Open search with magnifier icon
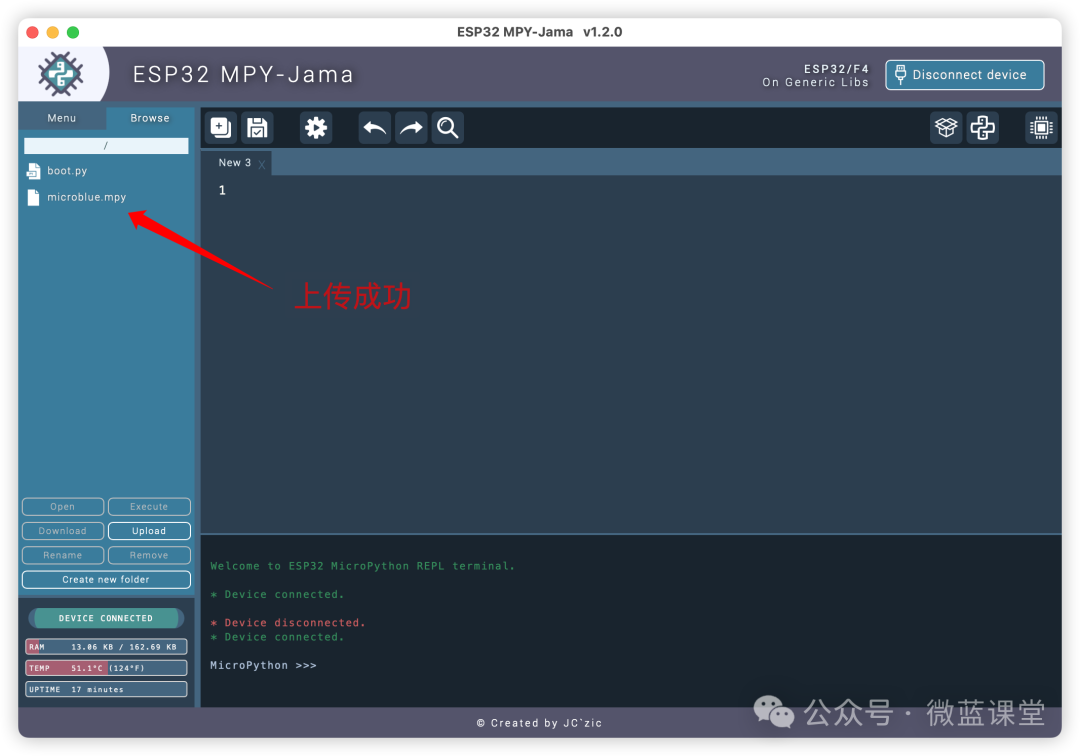 448,128
